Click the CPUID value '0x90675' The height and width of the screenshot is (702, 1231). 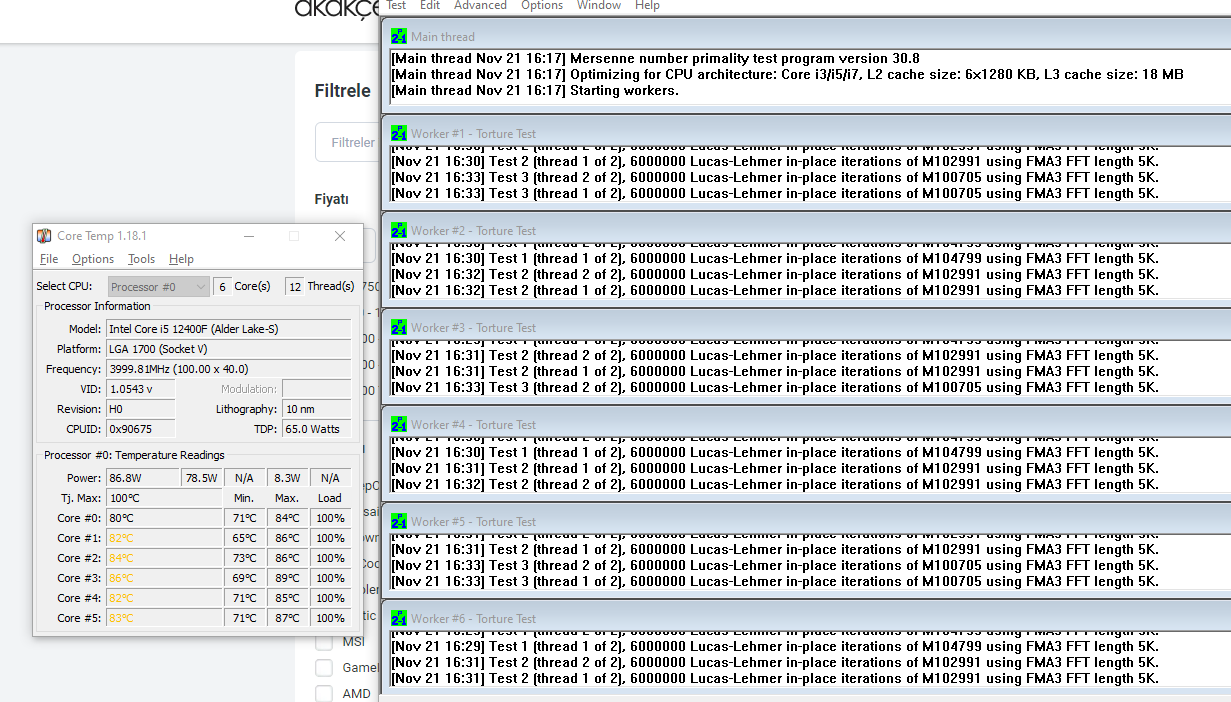(140, 429)
